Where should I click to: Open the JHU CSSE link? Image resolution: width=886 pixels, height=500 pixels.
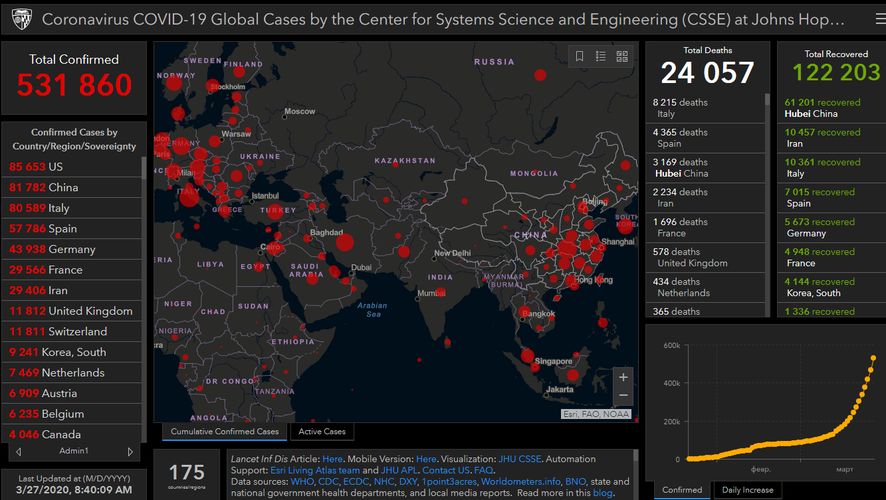[518, 458]
